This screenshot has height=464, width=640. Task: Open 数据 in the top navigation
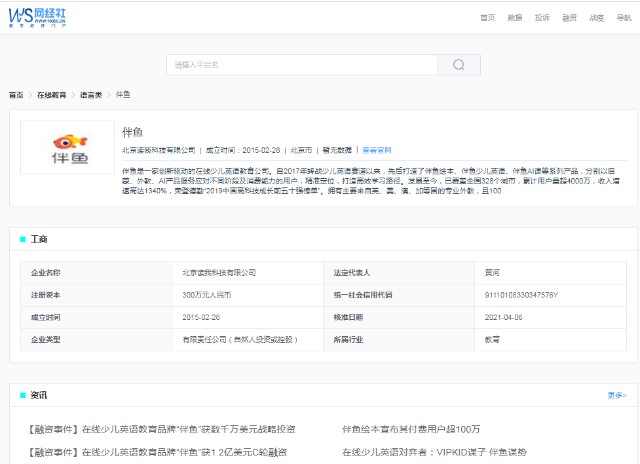pos(515,18)
